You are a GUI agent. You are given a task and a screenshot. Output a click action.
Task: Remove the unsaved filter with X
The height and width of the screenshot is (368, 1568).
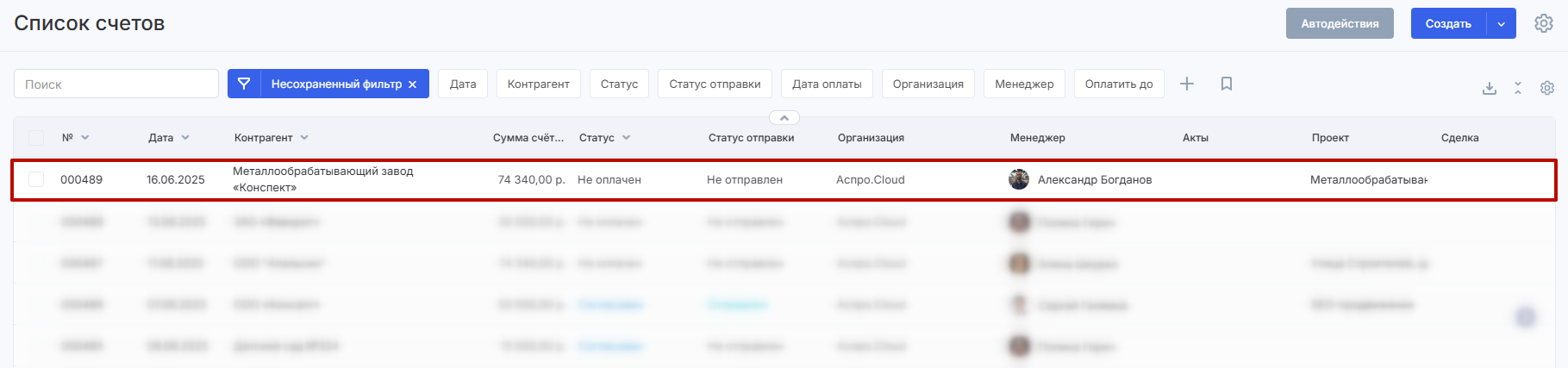tap(413, 84)
